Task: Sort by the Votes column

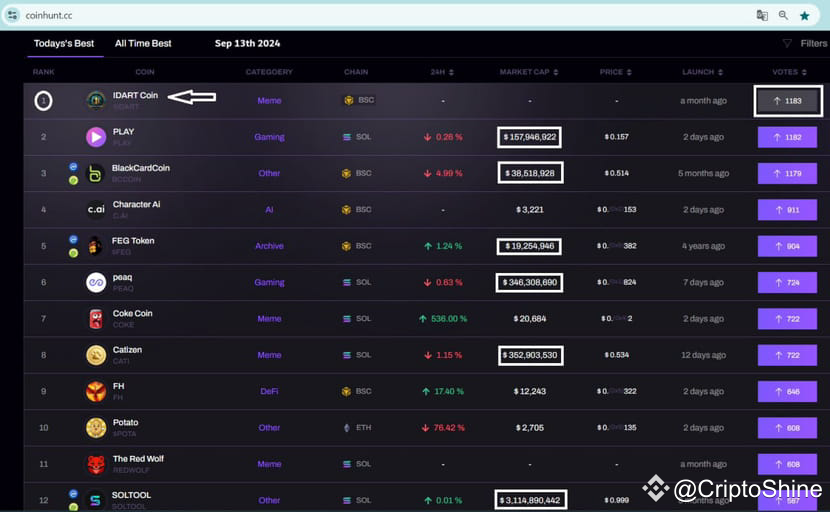Action: pyautogui.click(x=789, y=72)
